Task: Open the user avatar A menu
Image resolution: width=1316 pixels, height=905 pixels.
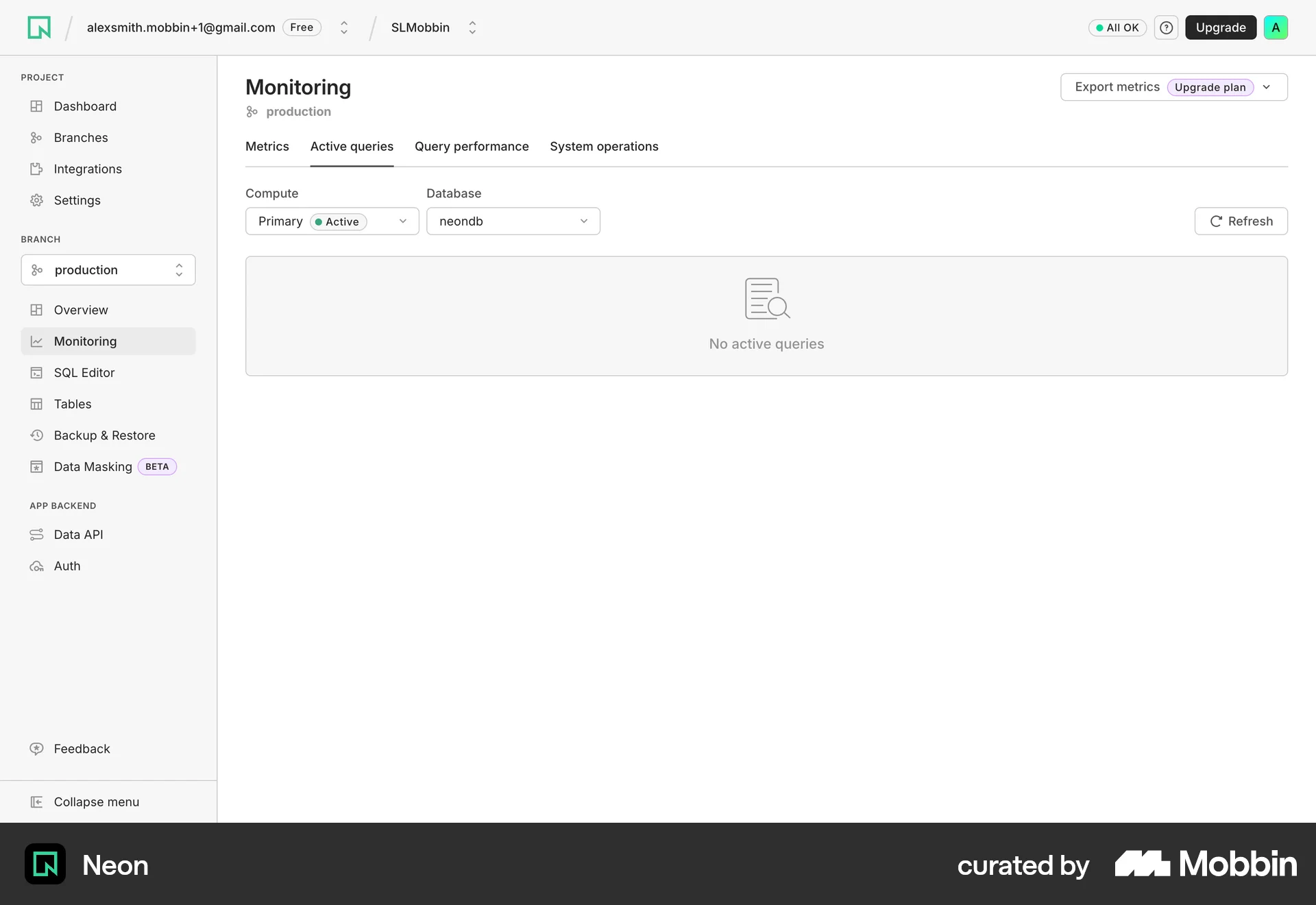Action: click(1276, 27)
